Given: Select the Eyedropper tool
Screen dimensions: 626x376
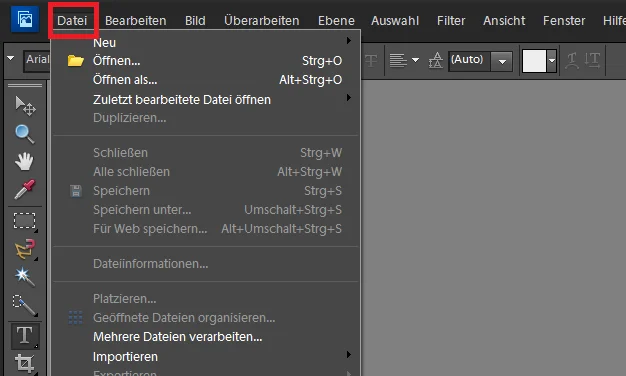Looking at the screenshot, I should 25,189.
